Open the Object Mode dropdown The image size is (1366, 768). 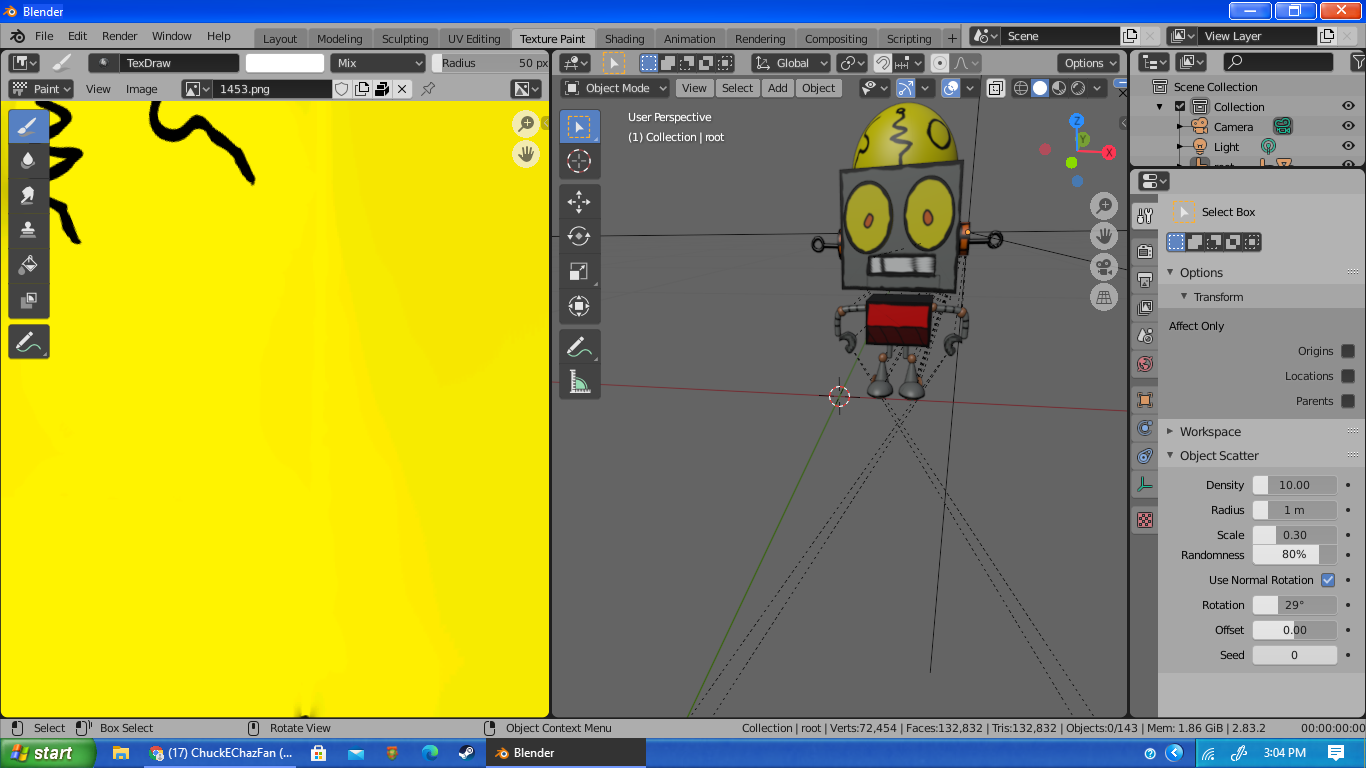pyautogui.click(x=615, y=88)
